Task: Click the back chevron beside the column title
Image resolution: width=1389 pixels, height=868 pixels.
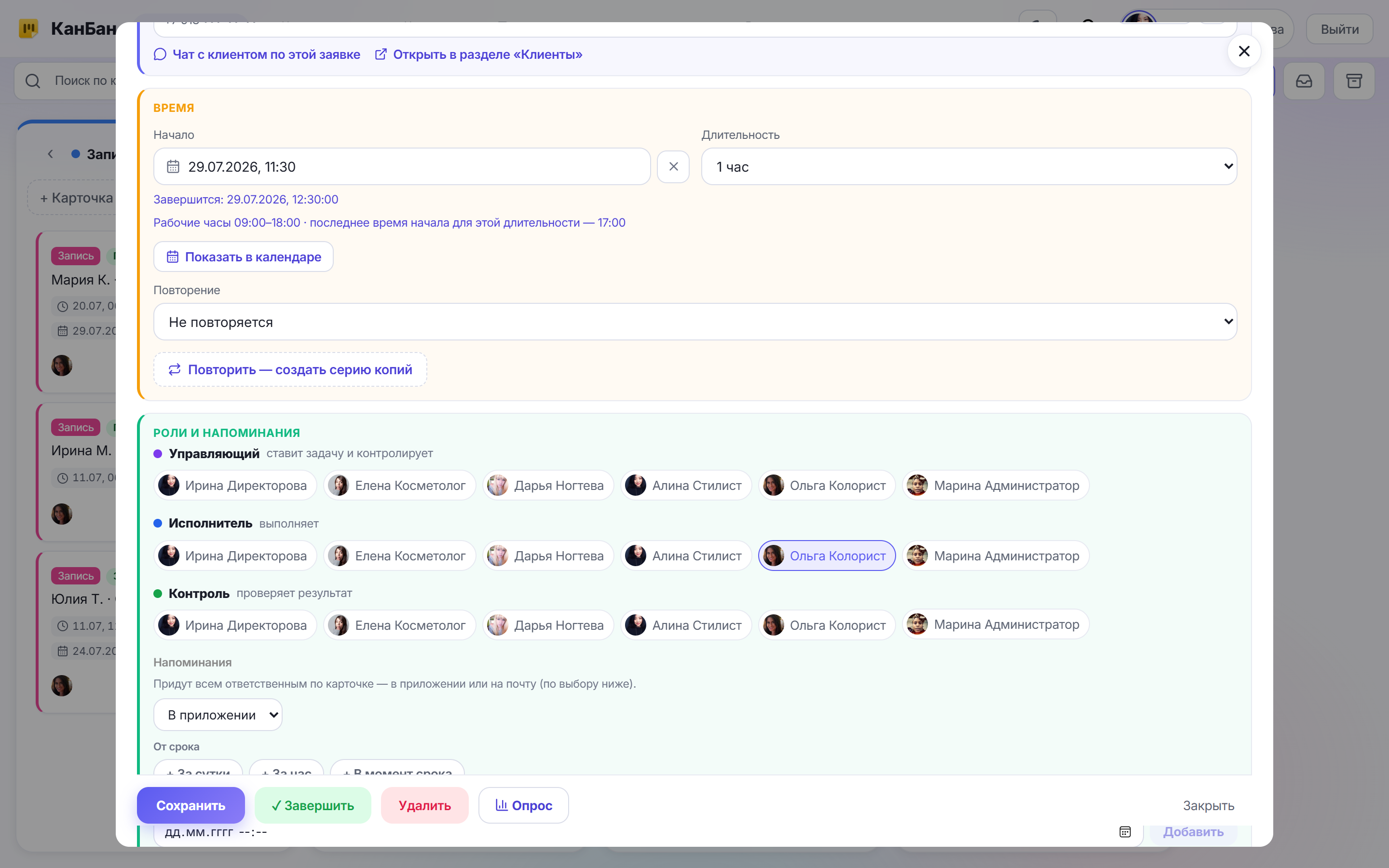Action: click(51, 154)
